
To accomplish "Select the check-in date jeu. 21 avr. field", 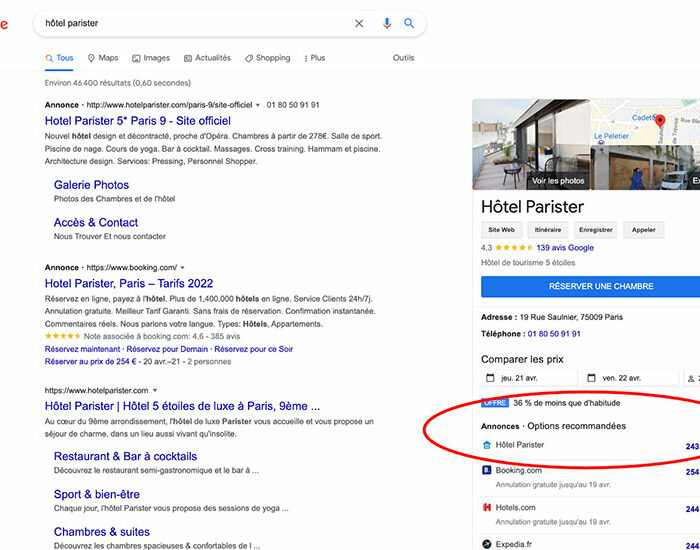I will (x=530, y=378).
